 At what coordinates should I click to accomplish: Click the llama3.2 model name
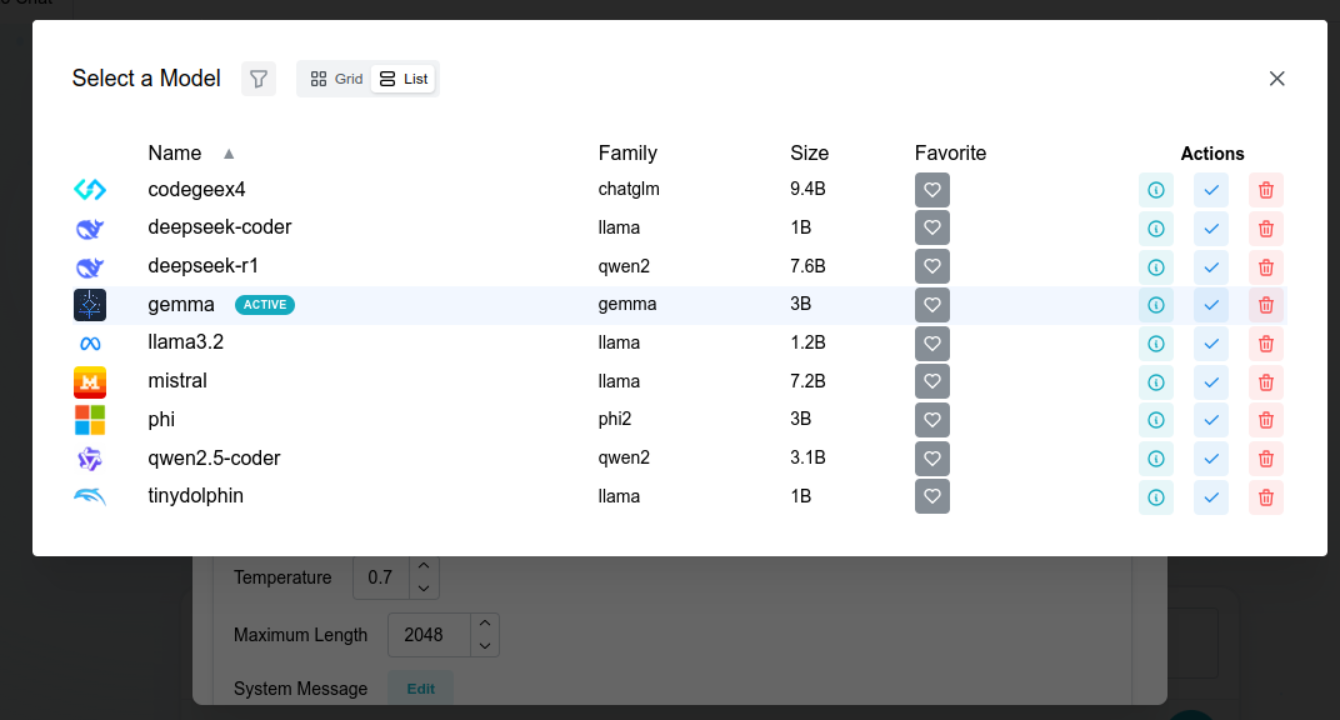click(x=186, y=342)
